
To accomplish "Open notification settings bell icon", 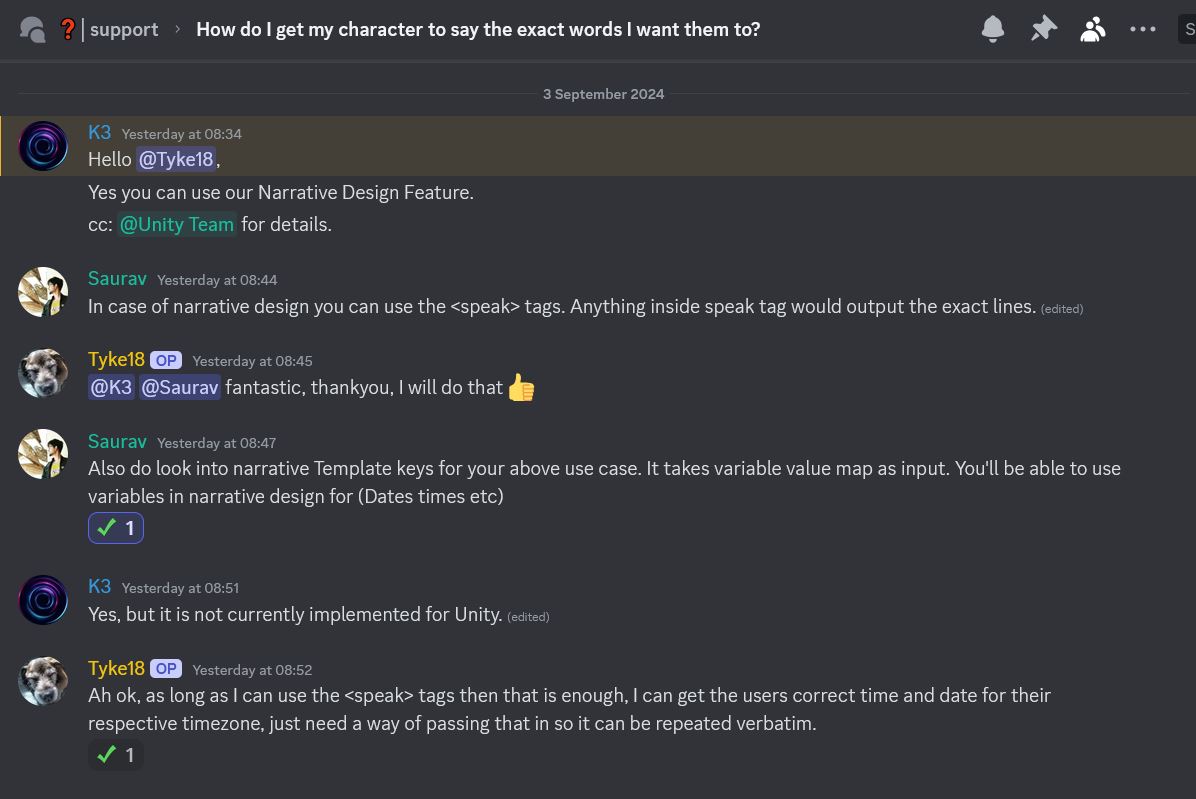I will click(993, 29).
